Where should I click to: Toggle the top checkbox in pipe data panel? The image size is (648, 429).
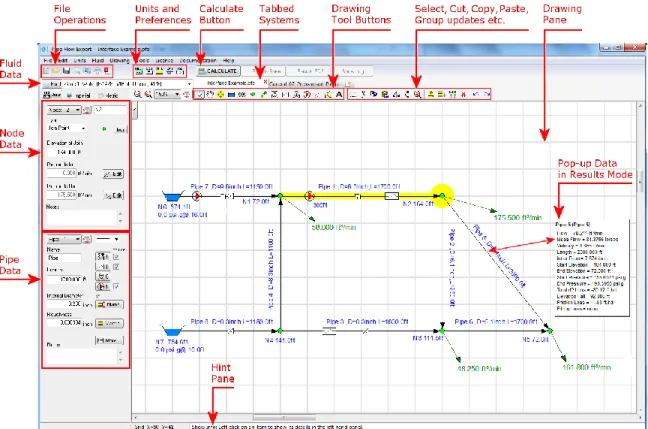point(116,257)
